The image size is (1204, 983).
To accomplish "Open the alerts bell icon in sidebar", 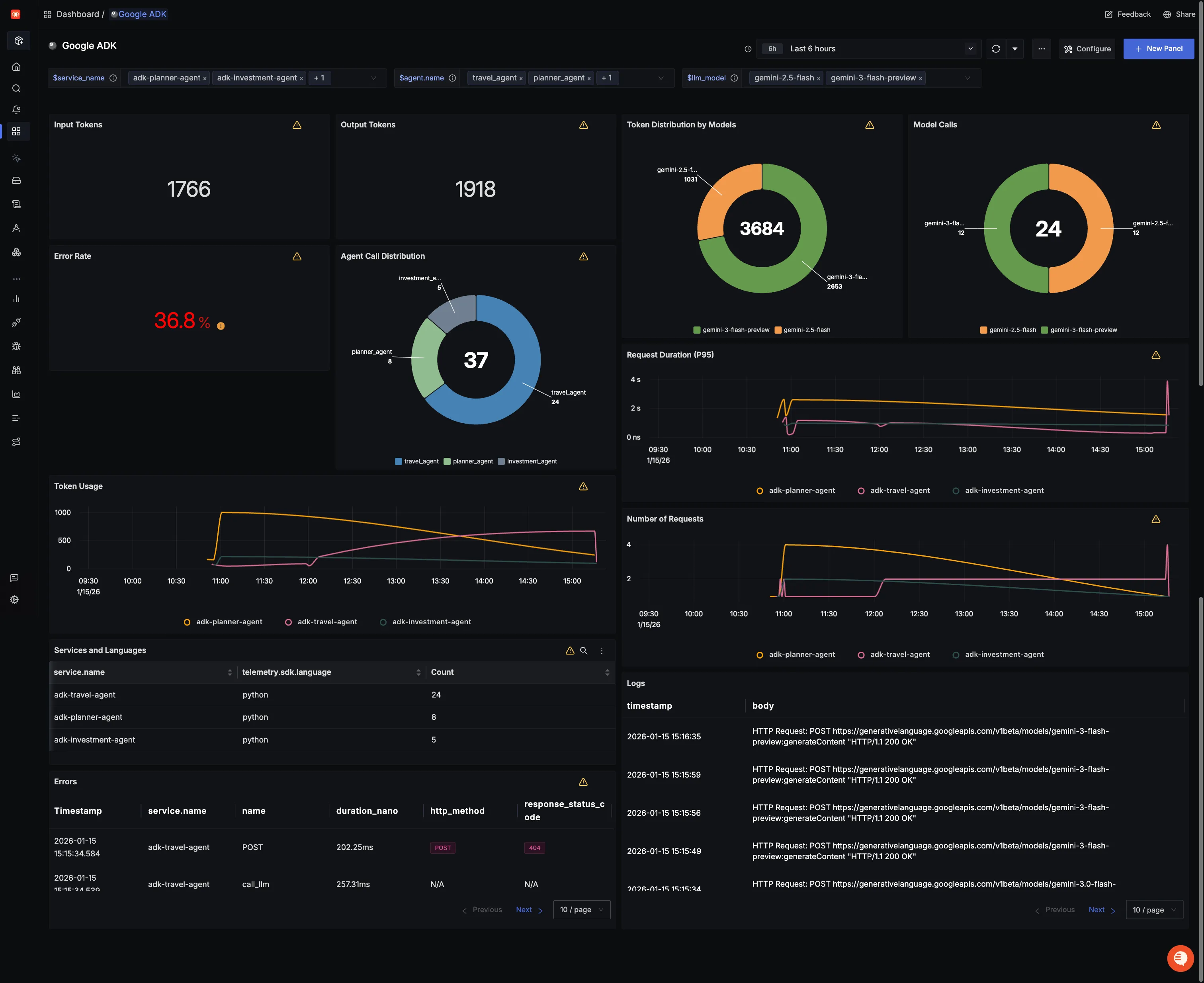I will click(x=16, y=110).
